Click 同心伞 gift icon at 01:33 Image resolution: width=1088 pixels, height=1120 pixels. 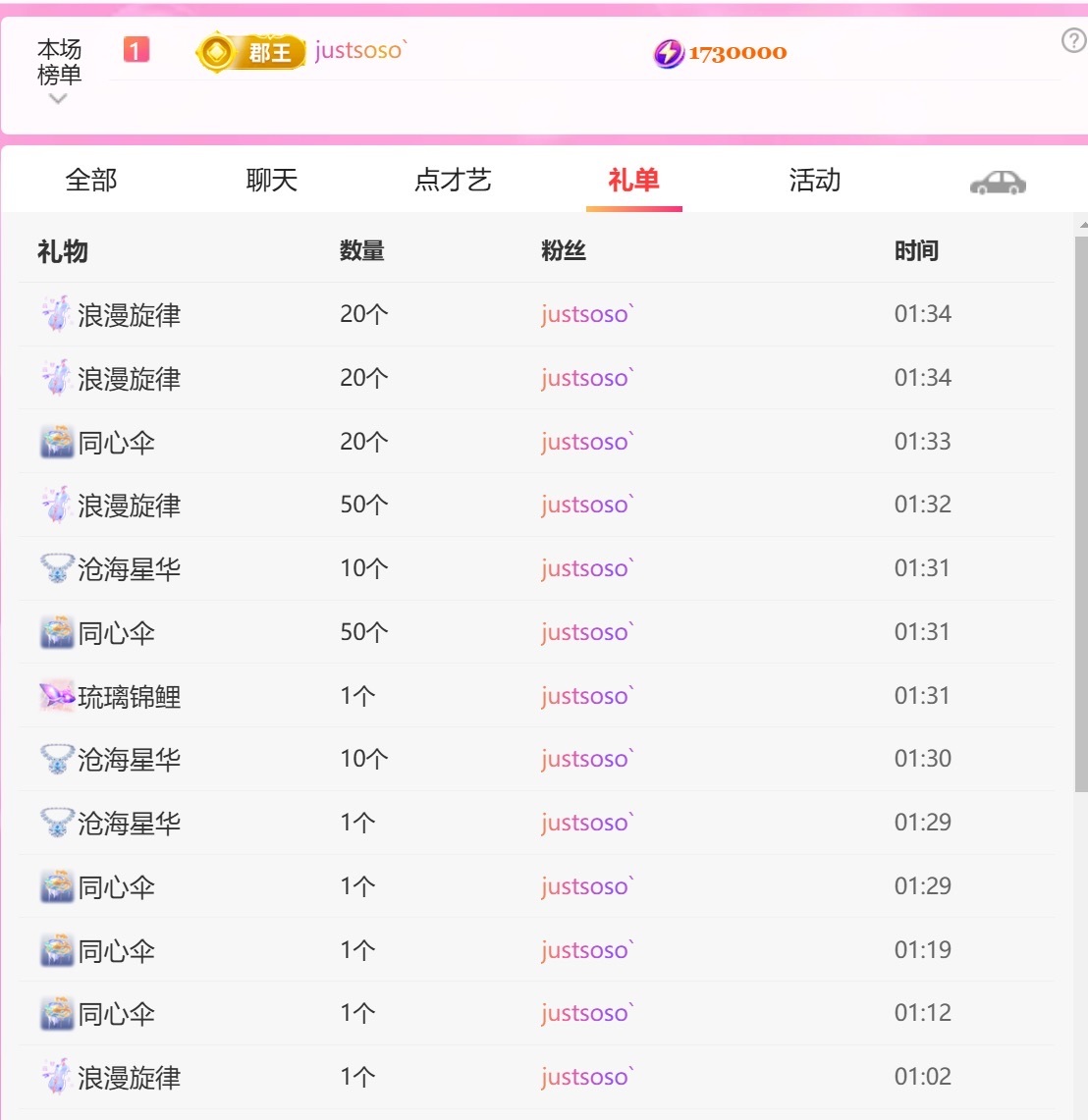(56, 442)
